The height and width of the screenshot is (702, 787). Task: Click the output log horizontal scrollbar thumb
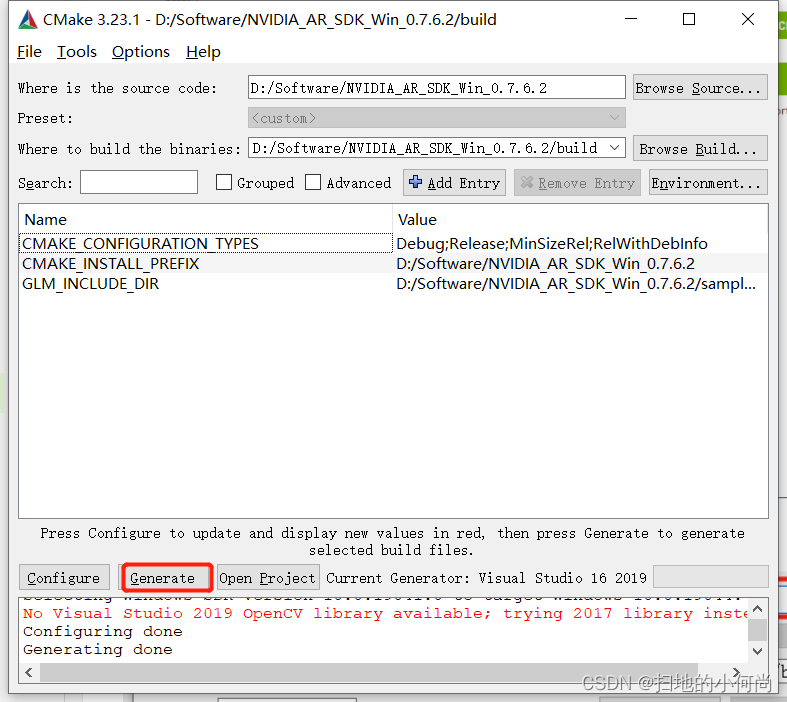[x=369, y=672]
